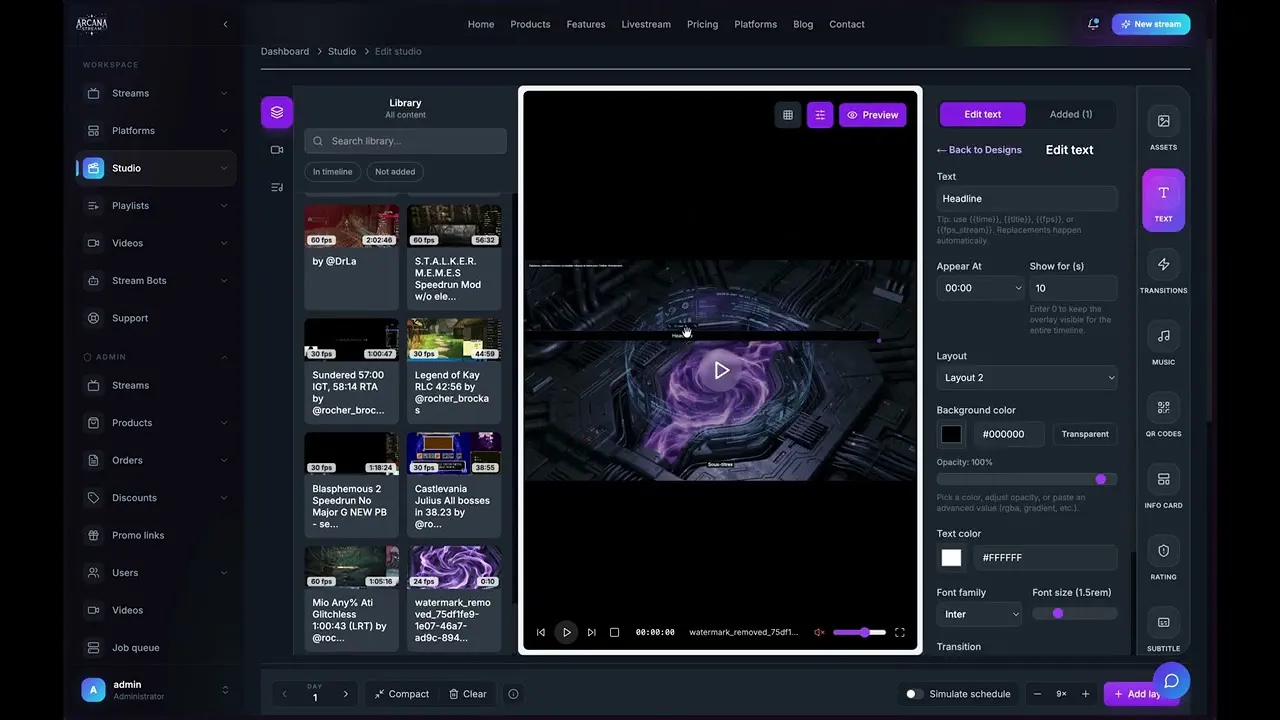
Task: Play the preview from player controls
Action: (566, 632)
